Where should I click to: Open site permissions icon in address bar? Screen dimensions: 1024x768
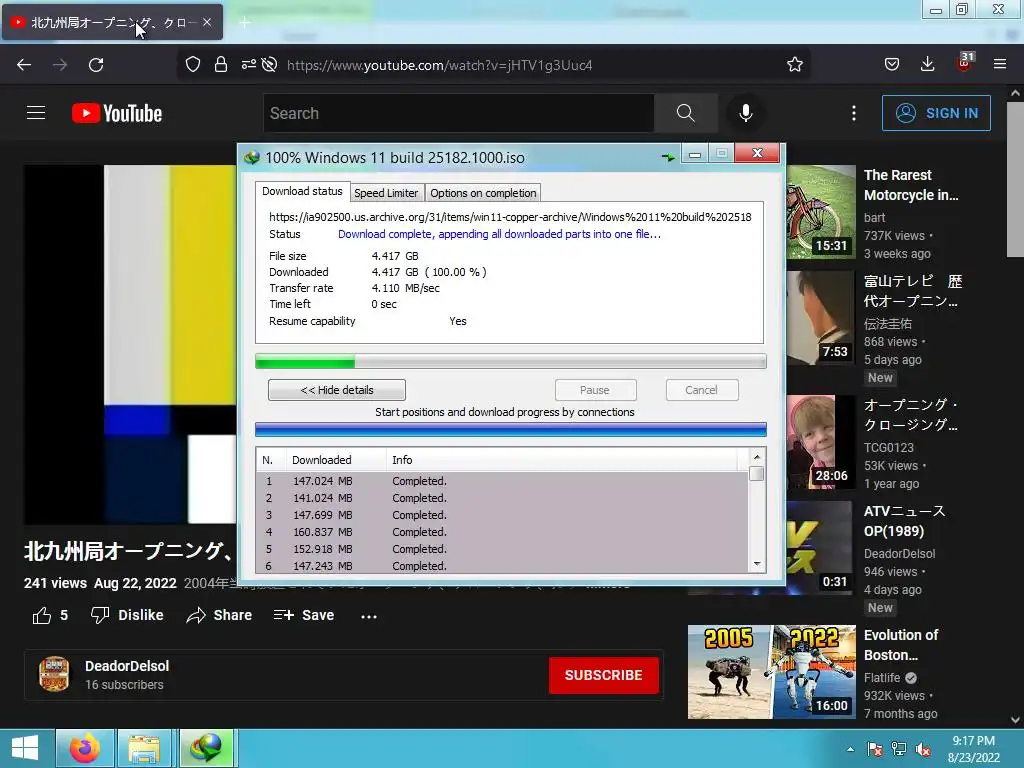(x=248, y=65)
